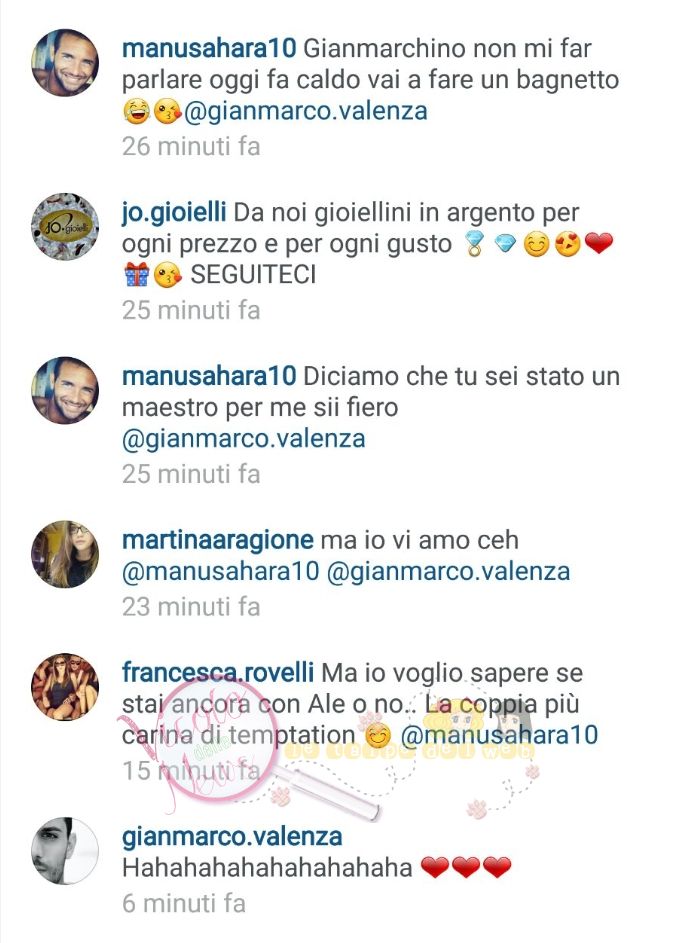679x943 pixels.
Task: Tap @manusahara10 mention after 'temptation'
Action: (x=499, y=736)
